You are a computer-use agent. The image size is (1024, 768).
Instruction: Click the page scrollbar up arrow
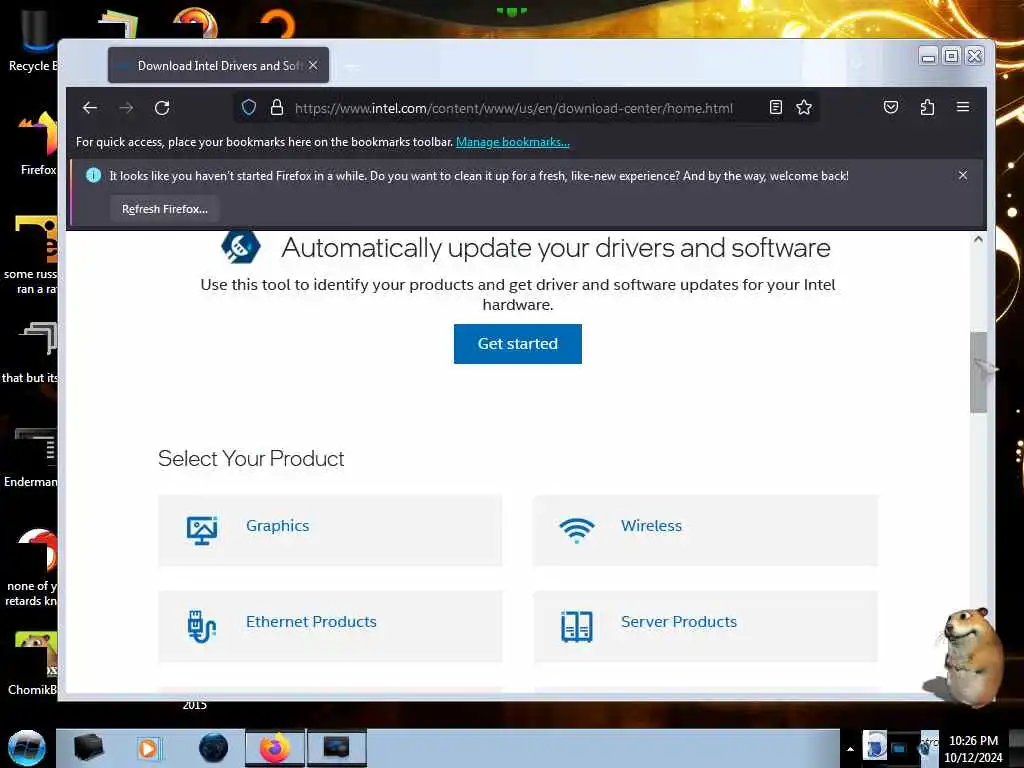click(x=978, y=239)
